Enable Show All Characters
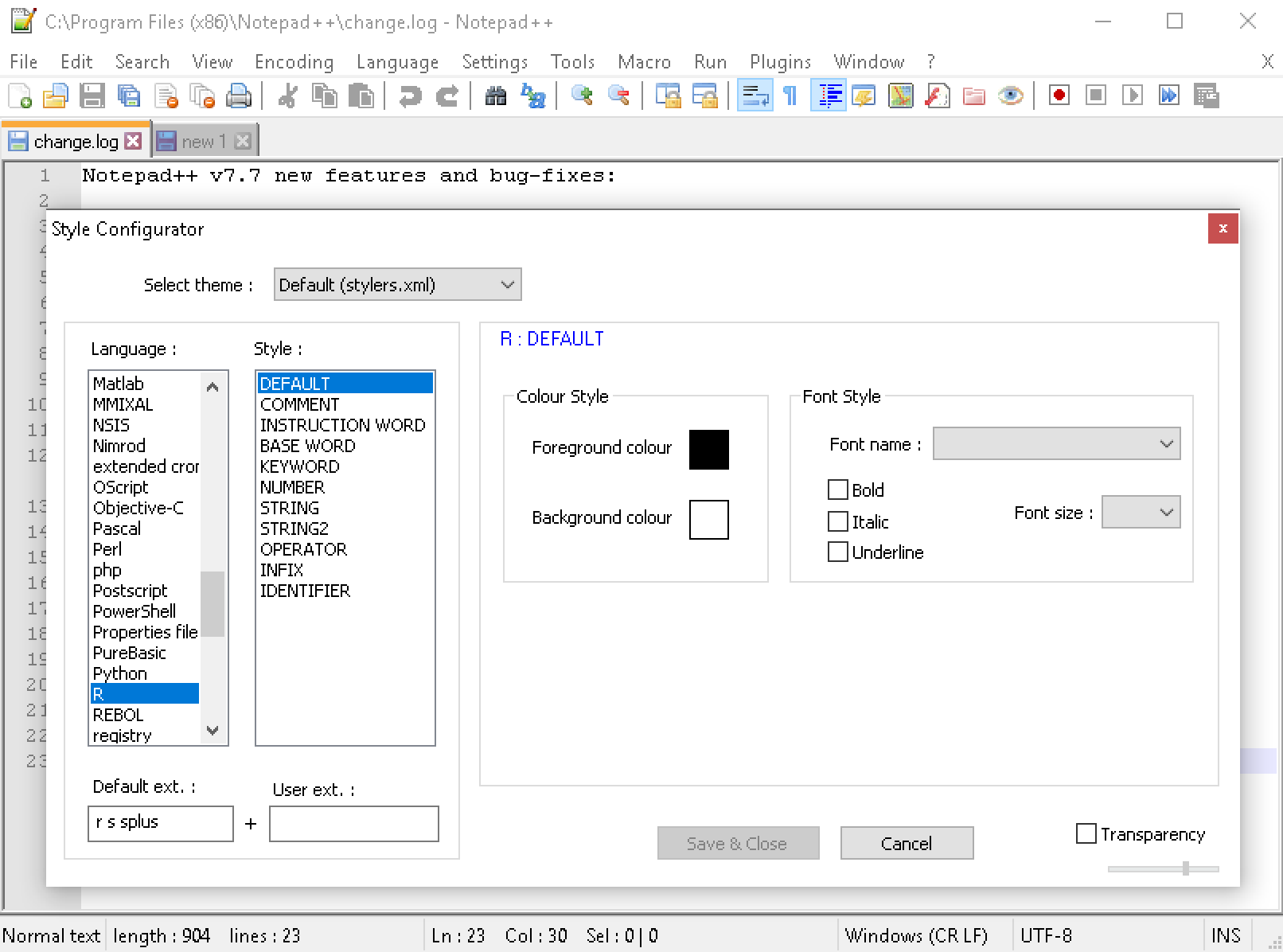This screenshot has width=1283, height=952. point(788,96)
